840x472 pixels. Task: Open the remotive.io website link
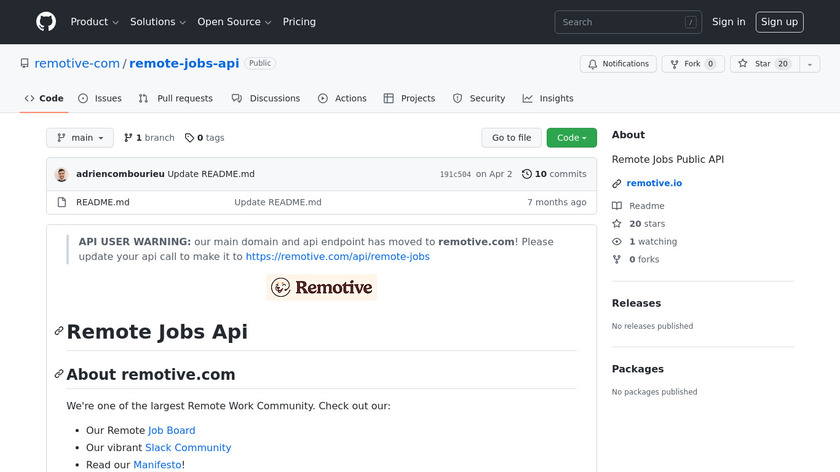coord(655,184)
